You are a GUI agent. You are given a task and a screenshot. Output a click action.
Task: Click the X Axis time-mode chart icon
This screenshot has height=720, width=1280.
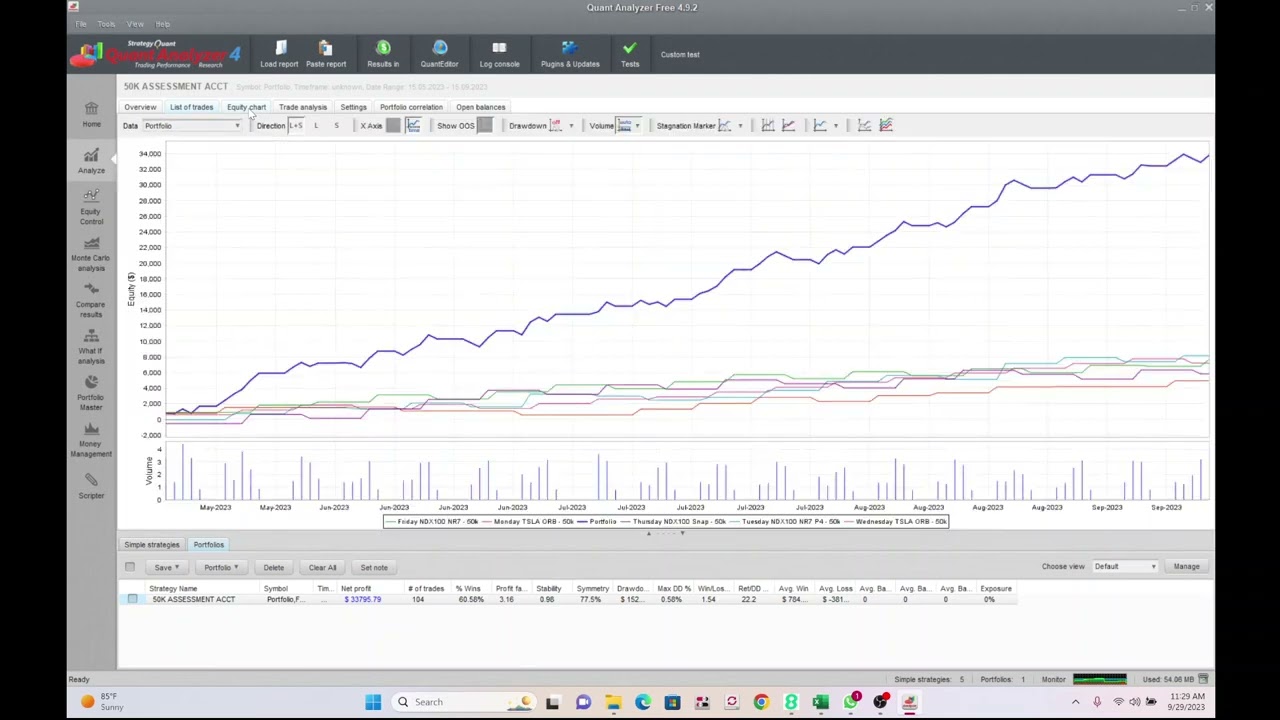(413, 125)
